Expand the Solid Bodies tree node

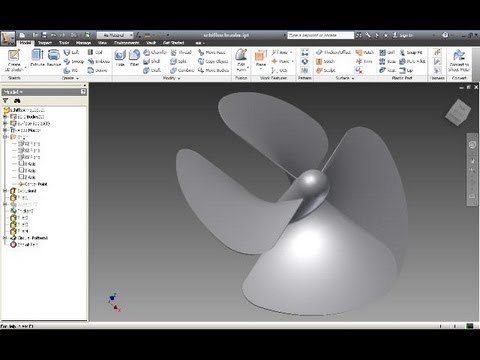point(5,117)
